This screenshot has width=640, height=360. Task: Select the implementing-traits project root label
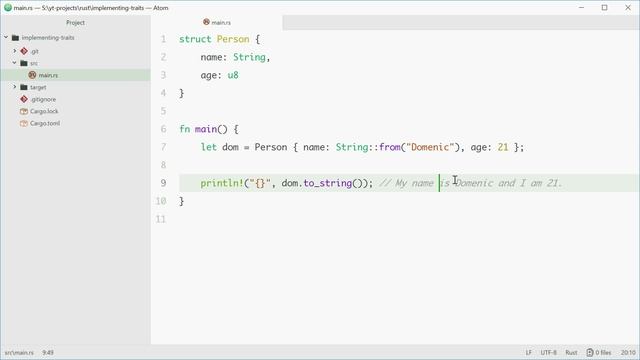pos(48,38)
